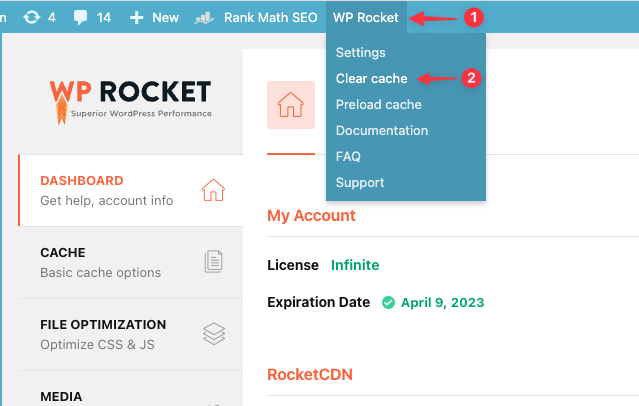Screen dimensions: 639x406
Task: Click the house icon in Dashboard sidebar item
Action: tap(213, 190)
